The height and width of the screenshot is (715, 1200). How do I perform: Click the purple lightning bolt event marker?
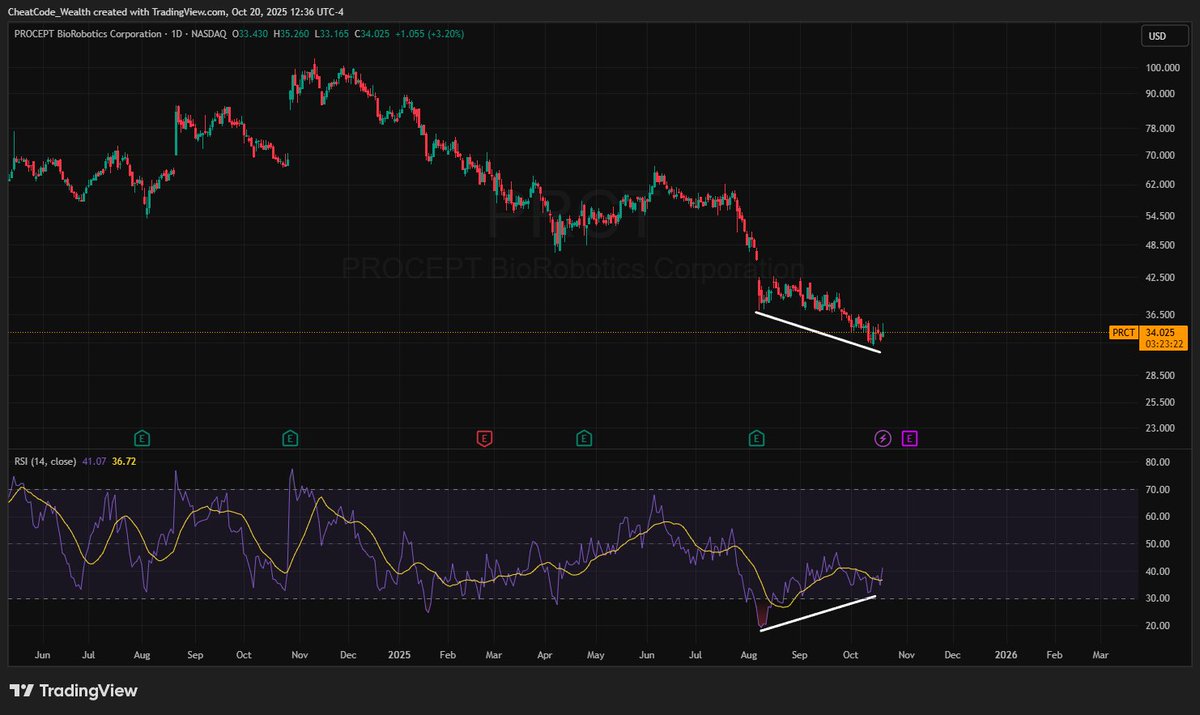point(883,437)
